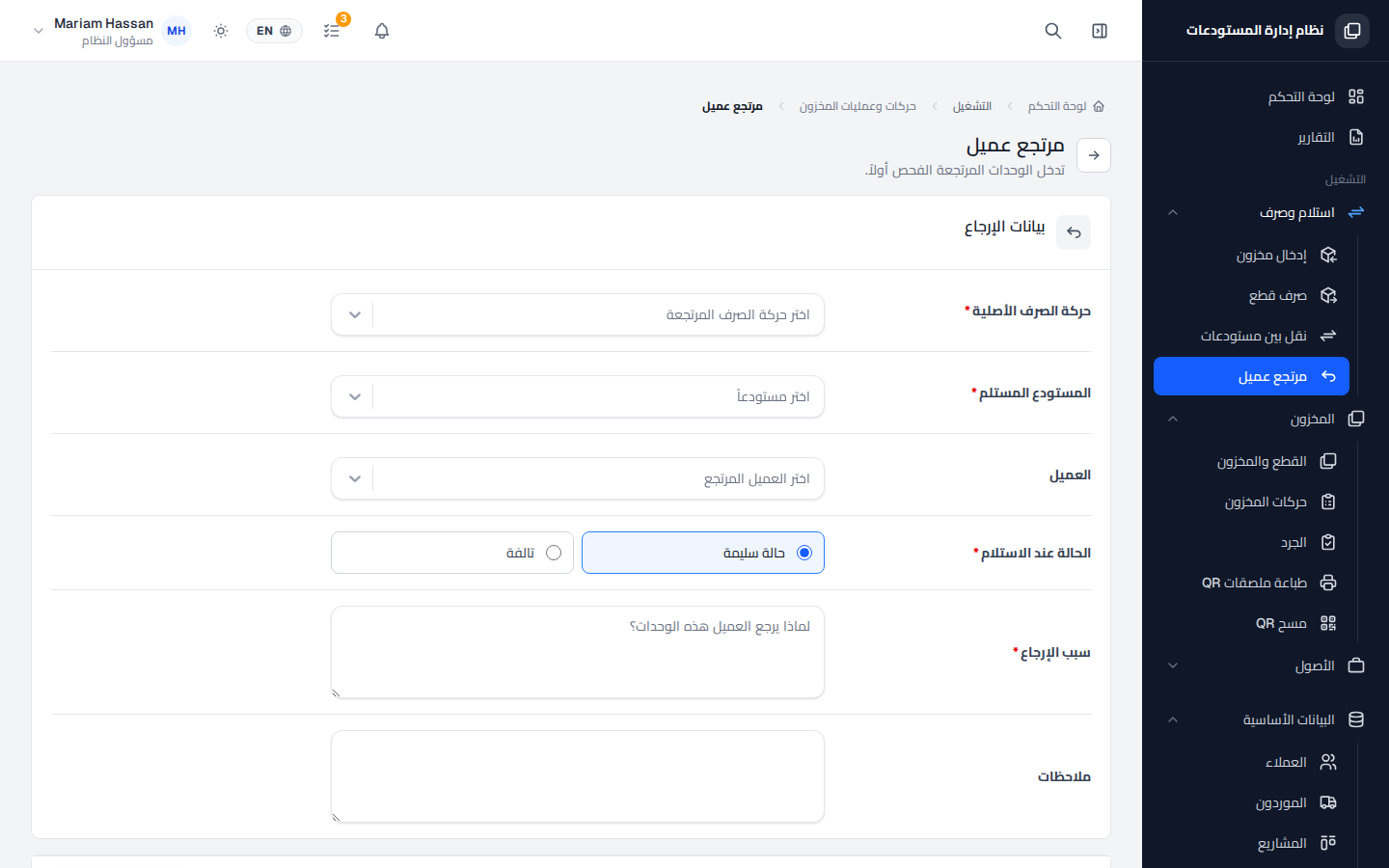Open صرف قطع menu item
Image resolution: width=1389 pixels, height=868 pixels.
(x=1252, y=295)
